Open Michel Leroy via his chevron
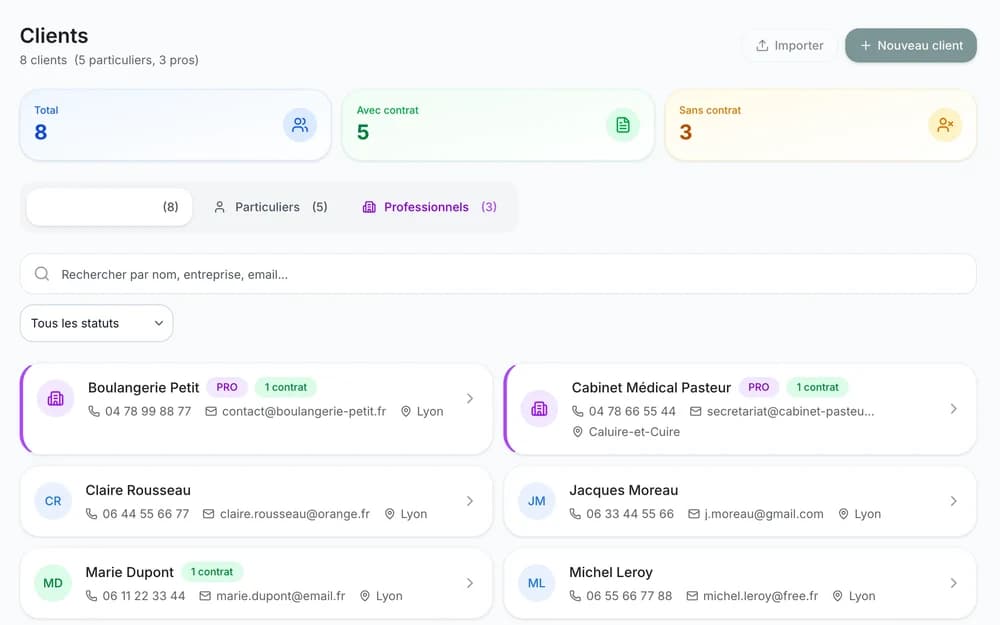 pyautogui.click(x=953, y=583)
